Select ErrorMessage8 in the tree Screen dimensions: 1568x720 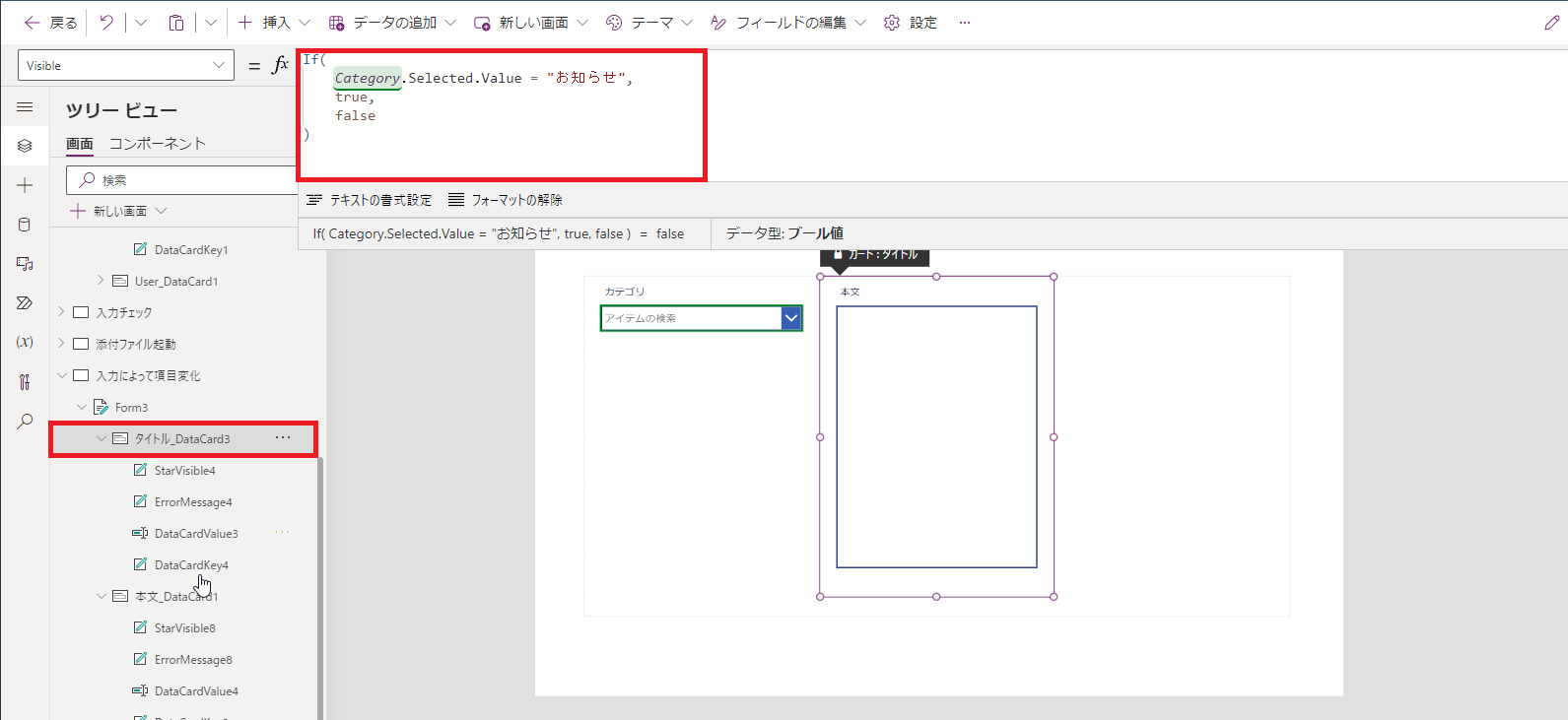193,660
